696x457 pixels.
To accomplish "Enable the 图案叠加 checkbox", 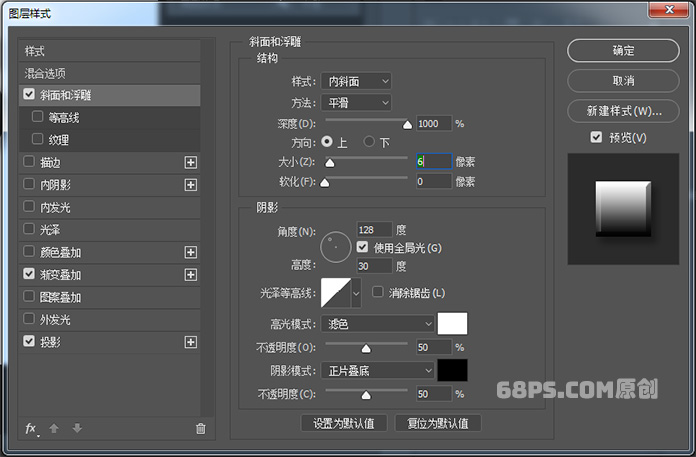I will (29, 296).
